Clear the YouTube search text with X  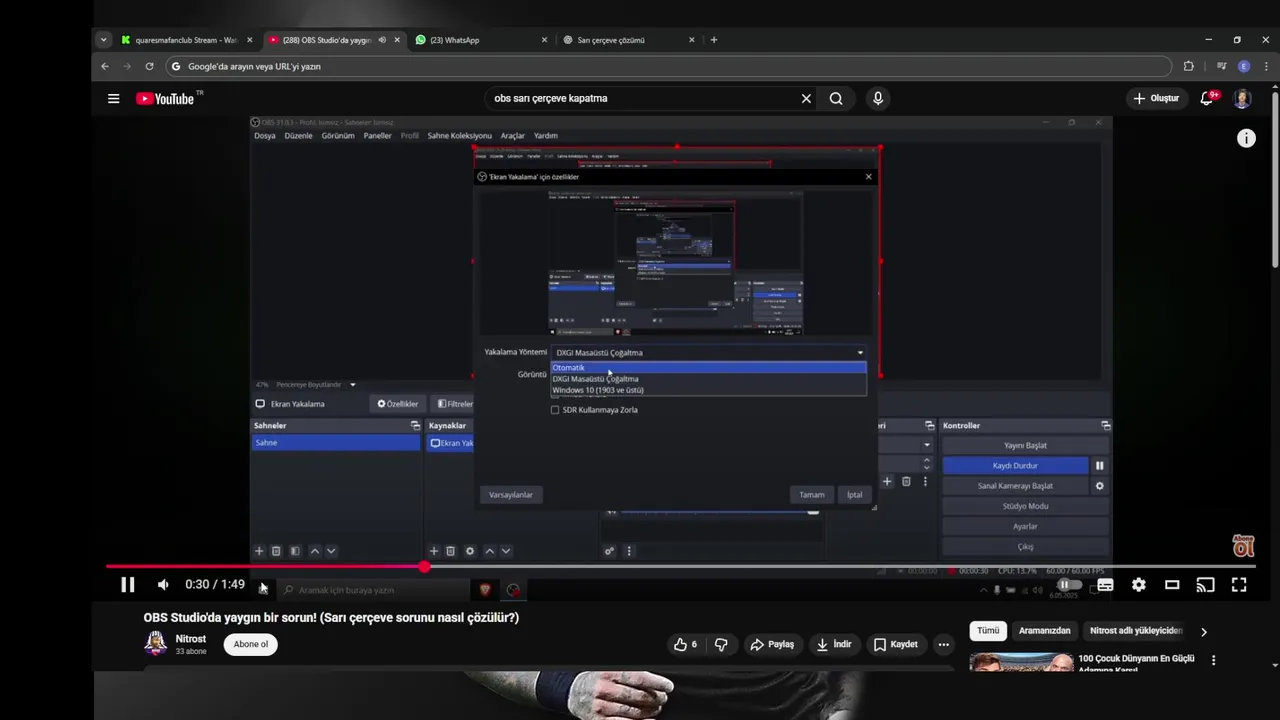point(806,98)
